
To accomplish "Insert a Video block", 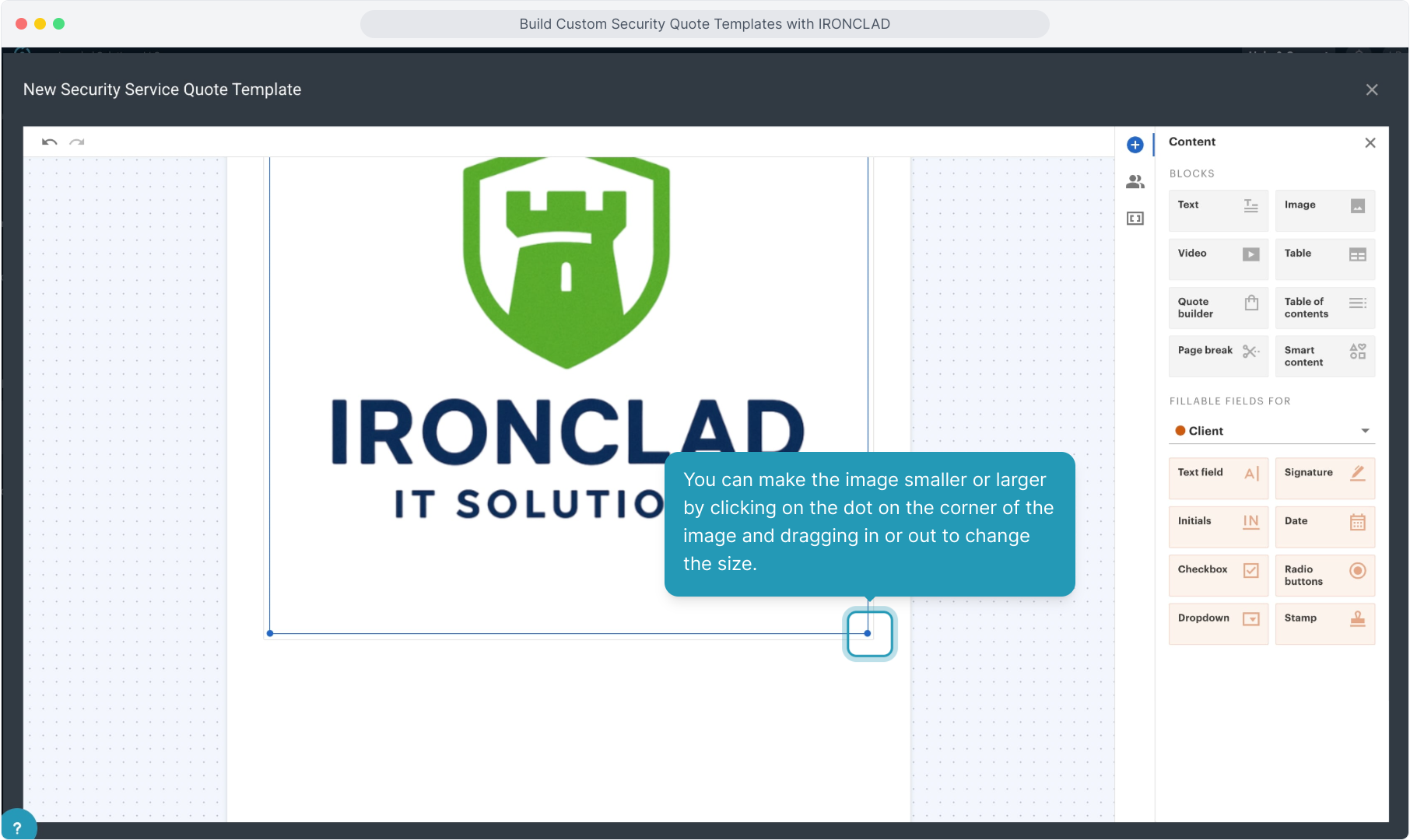I will [1218, 258].
